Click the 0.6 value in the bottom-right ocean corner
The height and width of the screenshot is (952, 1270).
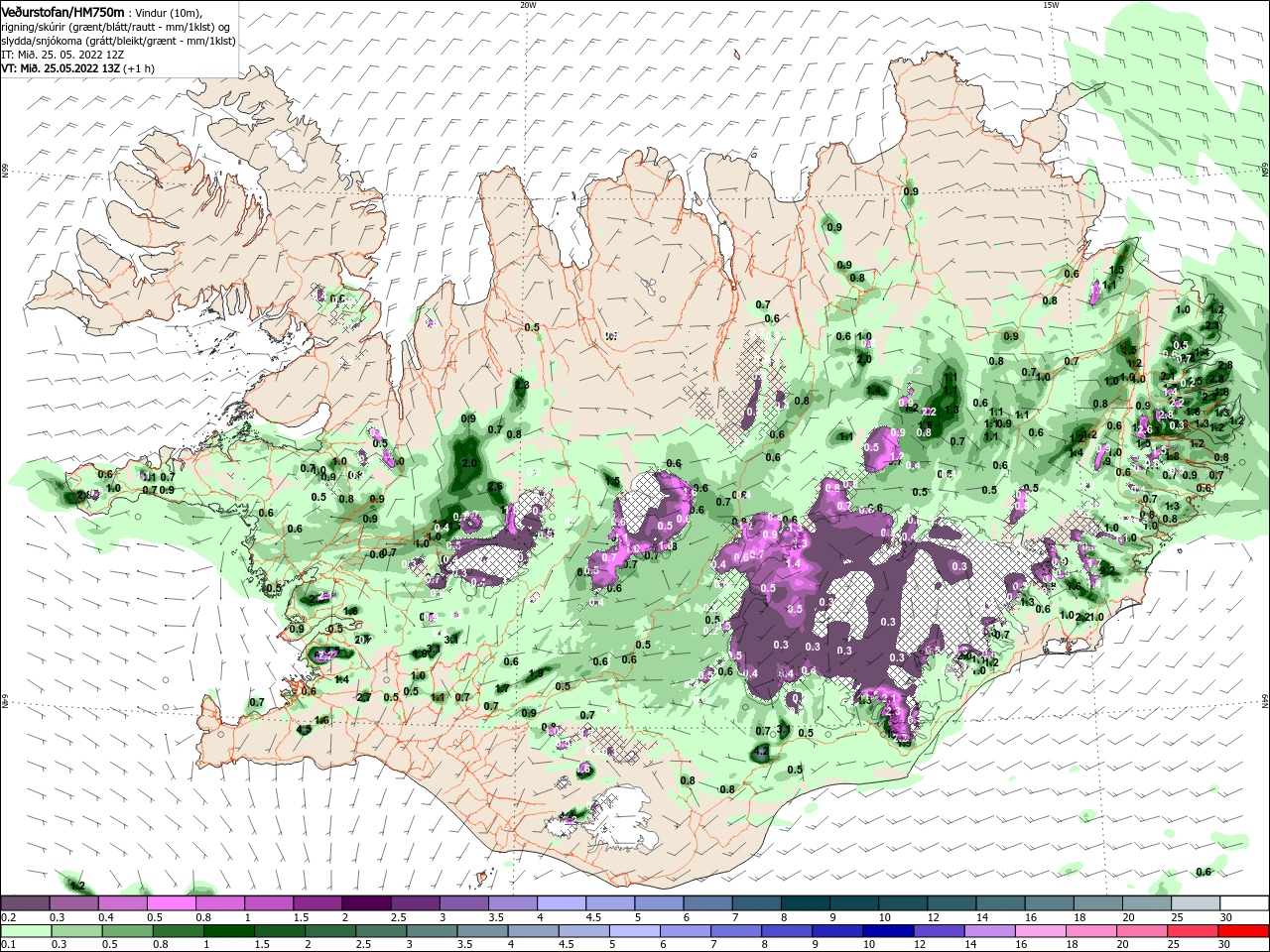coord(1204,872)
